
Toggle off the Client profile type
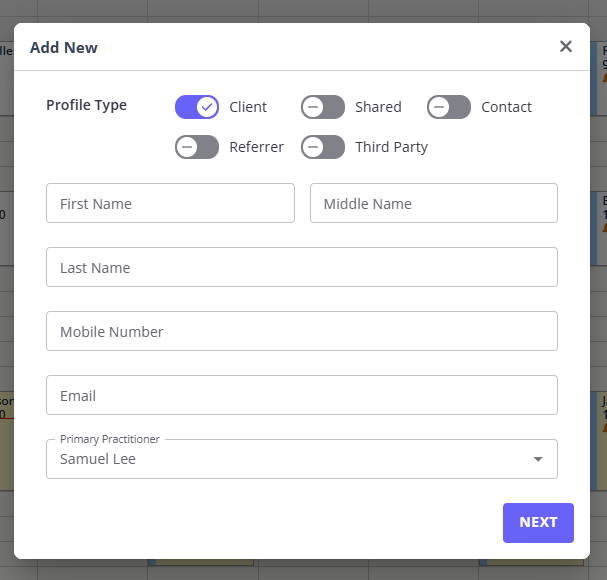pos(197,107)
